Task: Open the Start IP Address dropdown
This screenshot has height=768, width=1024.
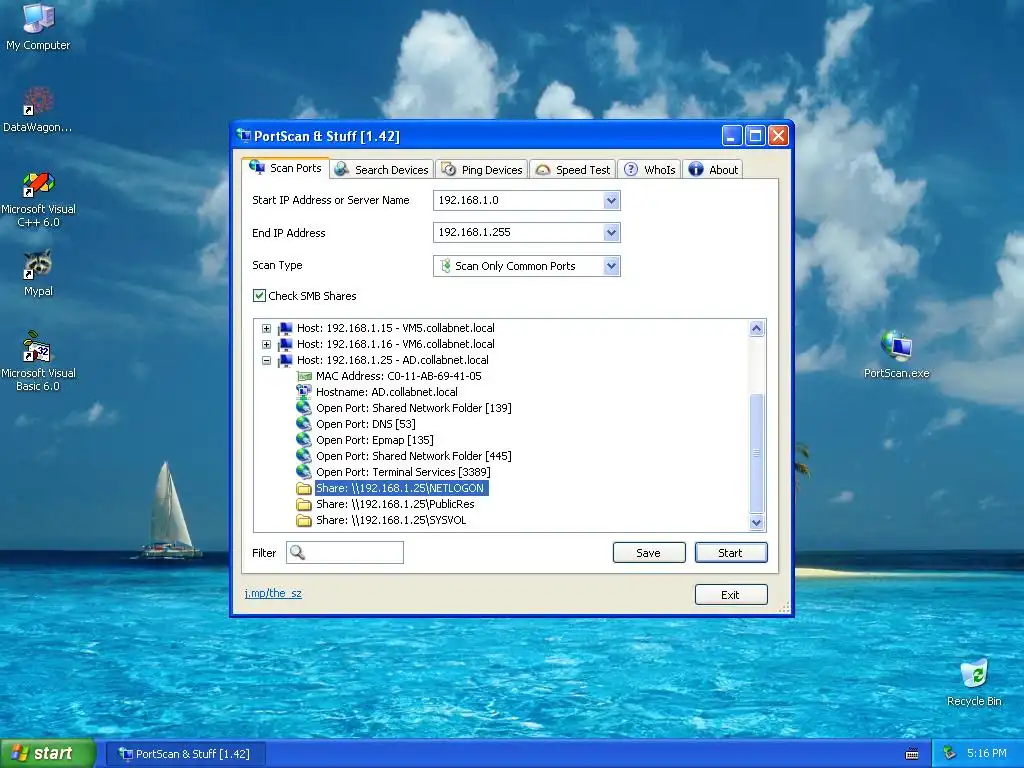Action: click(x=611, y=200)
